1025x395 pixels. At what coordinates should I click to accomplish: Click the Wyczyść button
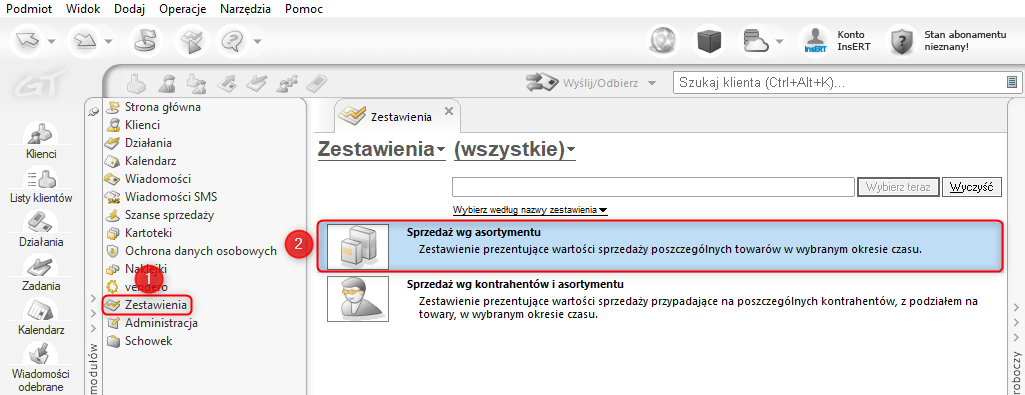(971, 186)
